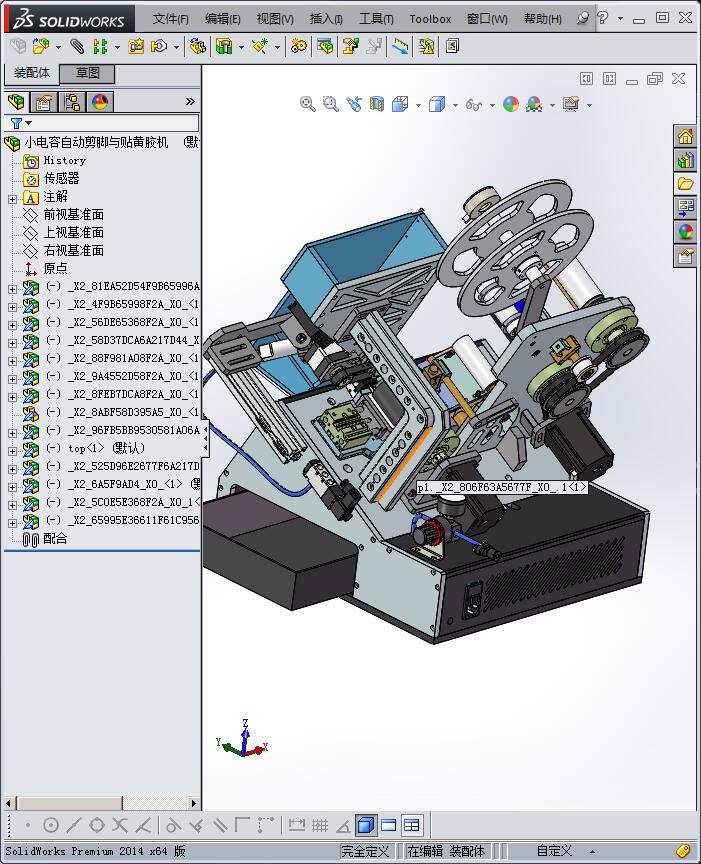Click the Move Component icon
701x864 pixels.
159,46
